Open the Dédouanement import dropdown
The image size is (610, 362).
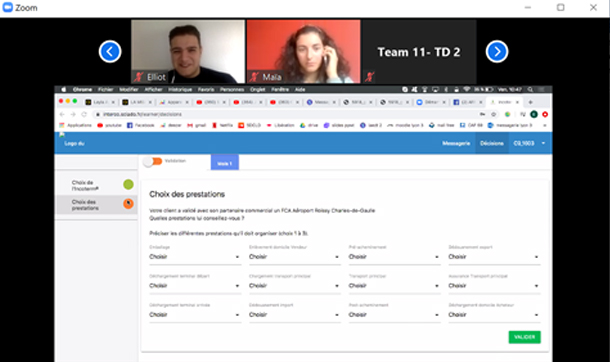(x=294, y=315)
